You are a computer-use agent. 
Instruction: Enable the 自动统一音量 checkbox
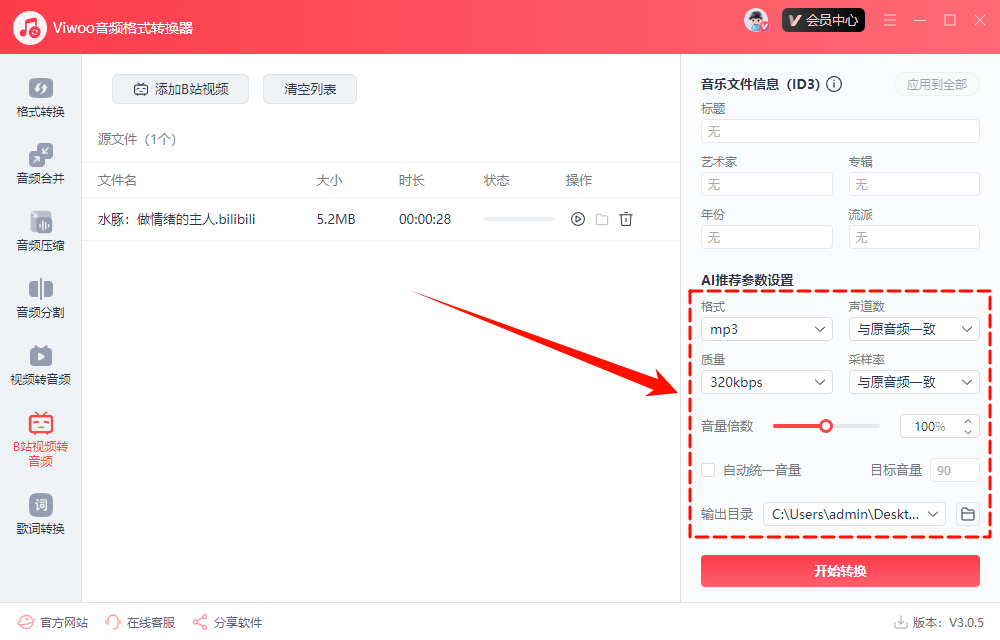708,469
